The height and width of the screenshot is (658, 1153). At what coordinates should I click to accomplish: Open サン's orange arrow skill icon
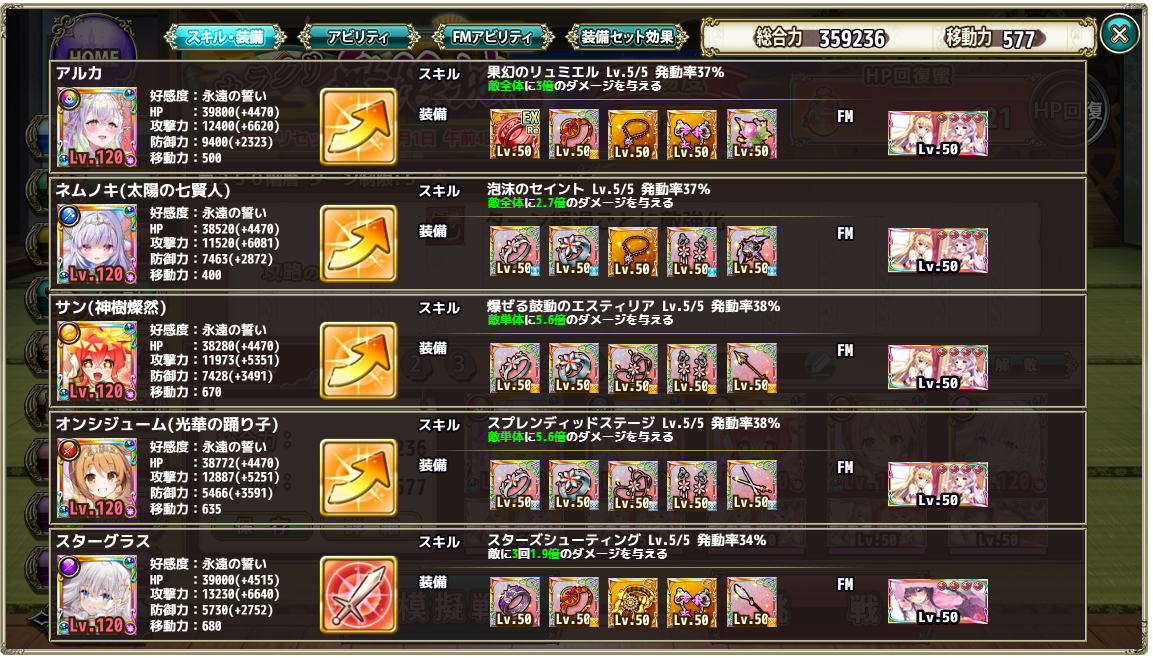coord(359,360)
